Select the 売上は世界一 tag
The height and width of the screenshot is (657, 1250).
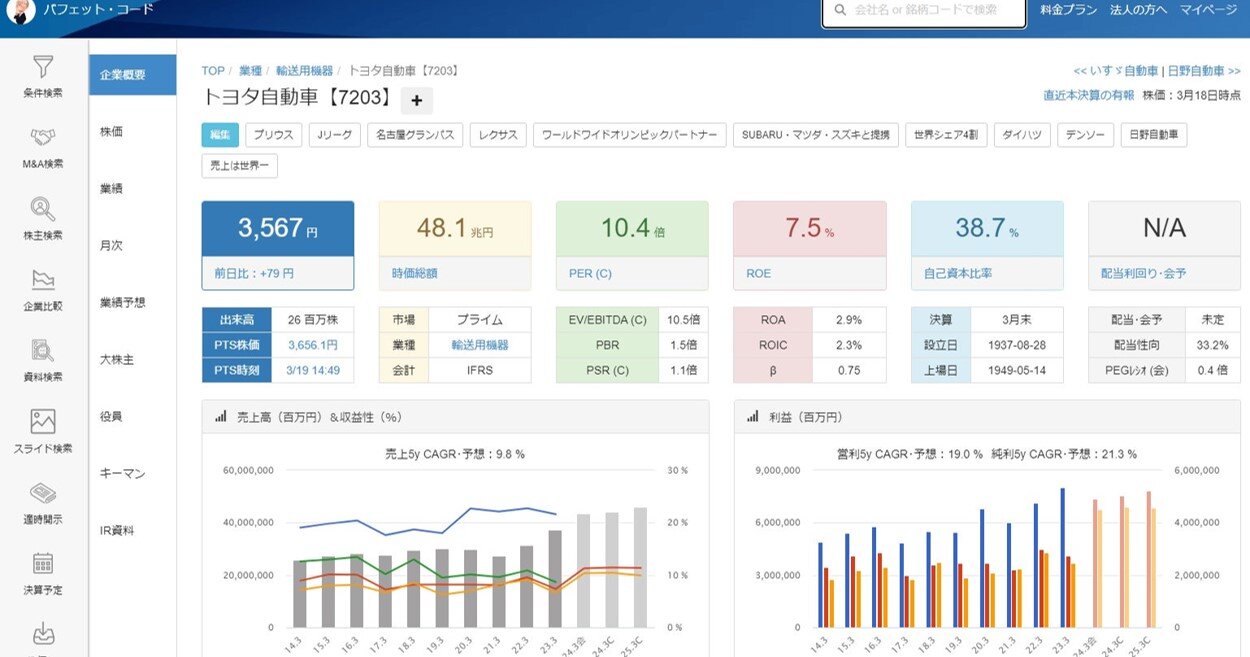(240, 166)
